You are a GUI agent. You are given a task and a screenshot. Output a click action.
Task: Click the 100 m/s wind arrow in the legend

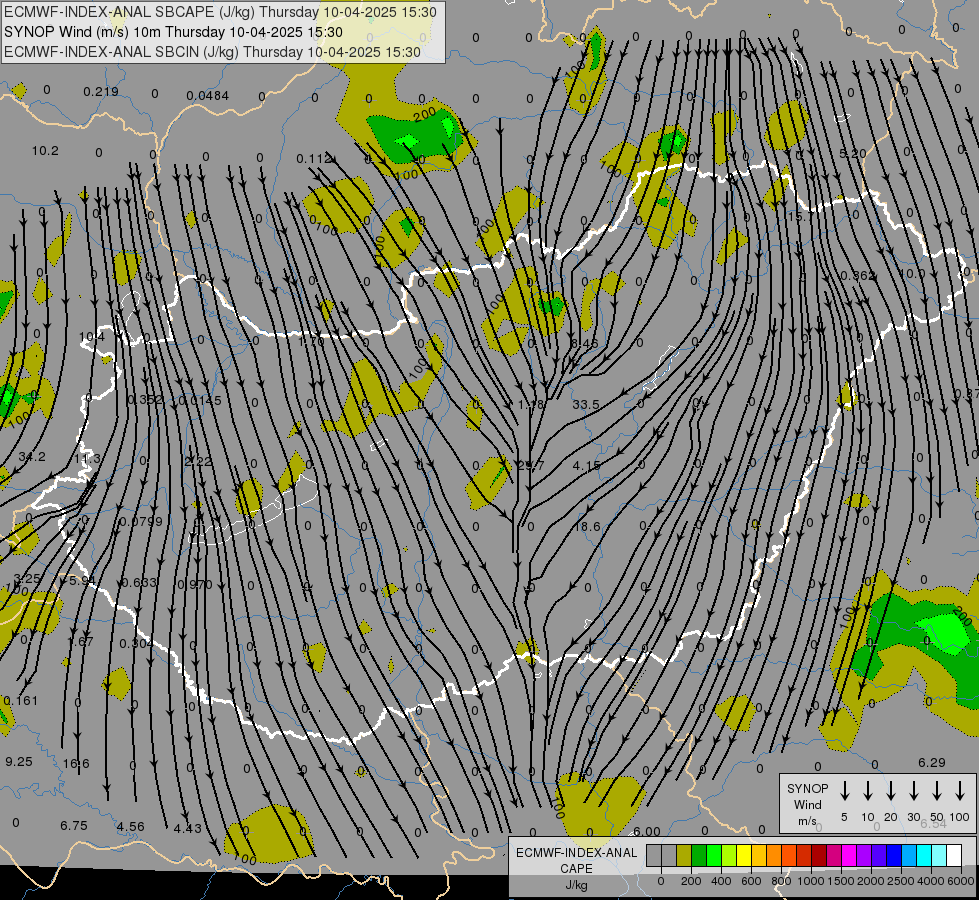click(960, 791)
